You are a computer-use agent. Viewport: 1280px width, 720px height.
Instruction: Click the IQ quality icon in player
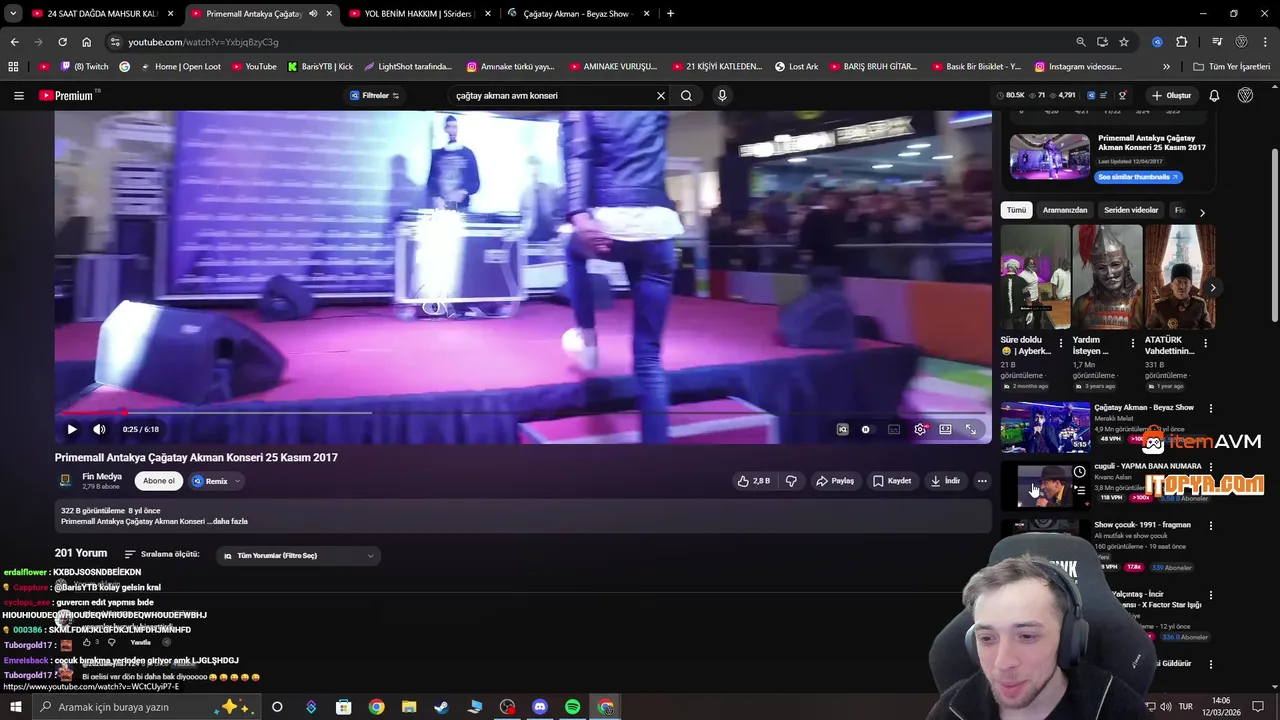pyautogui.click(x=842, y=429)
